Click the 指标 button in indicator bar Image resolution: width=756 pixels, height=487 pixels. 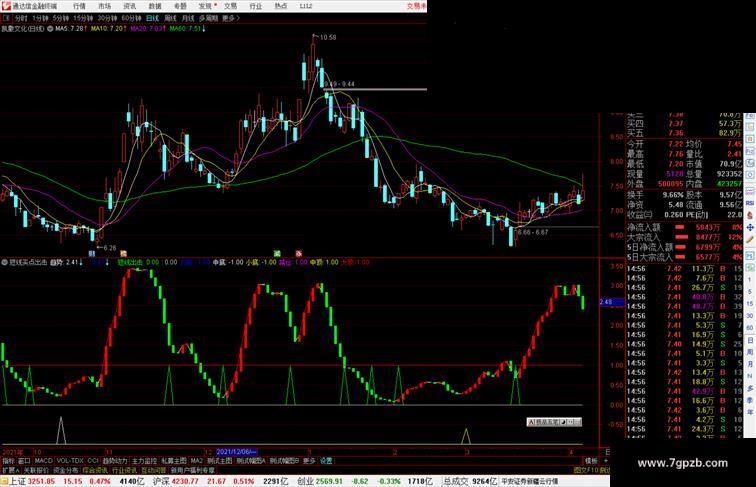(8, 461)
